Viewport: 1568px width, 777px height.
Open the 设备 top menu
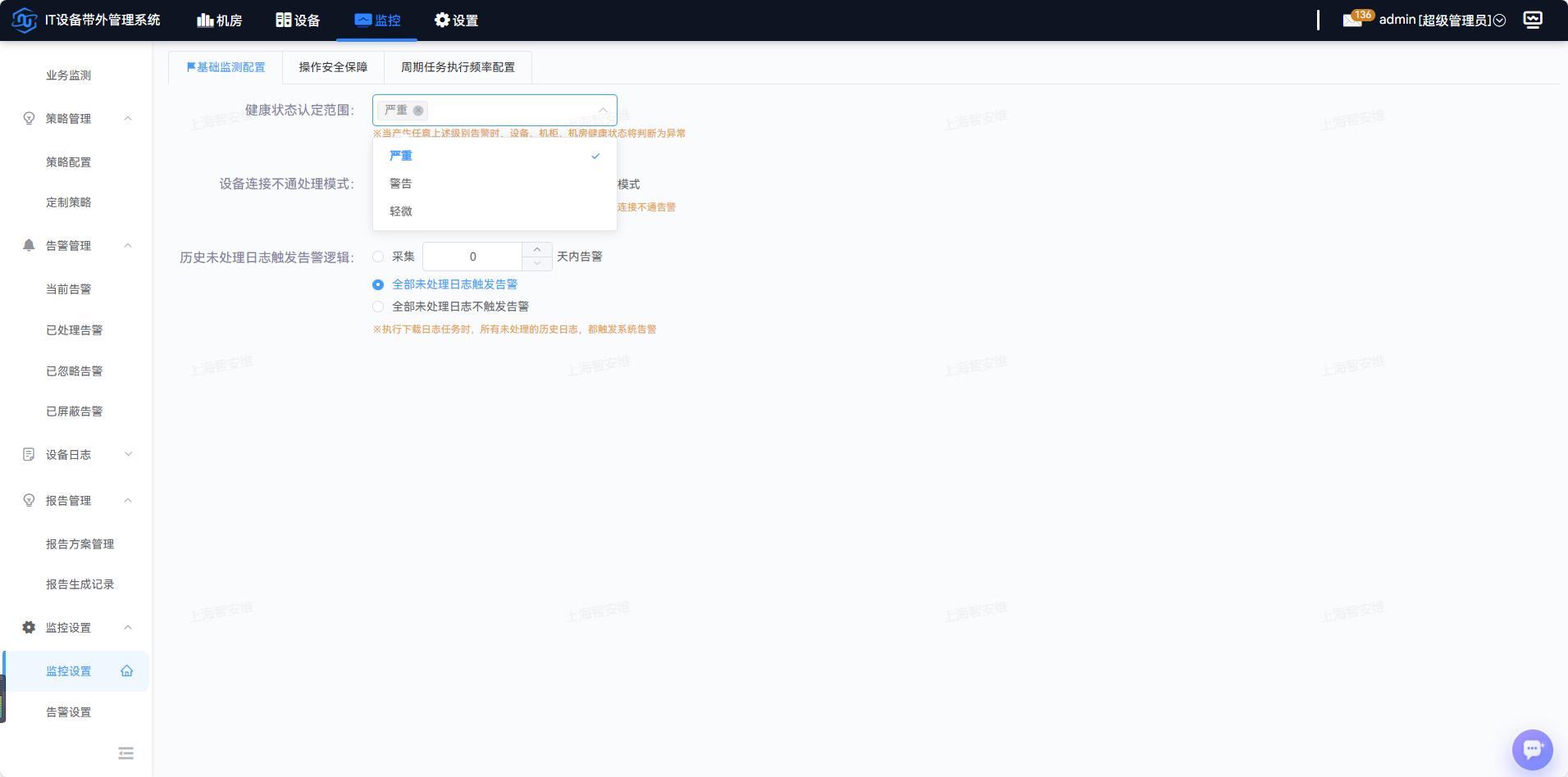298,20
